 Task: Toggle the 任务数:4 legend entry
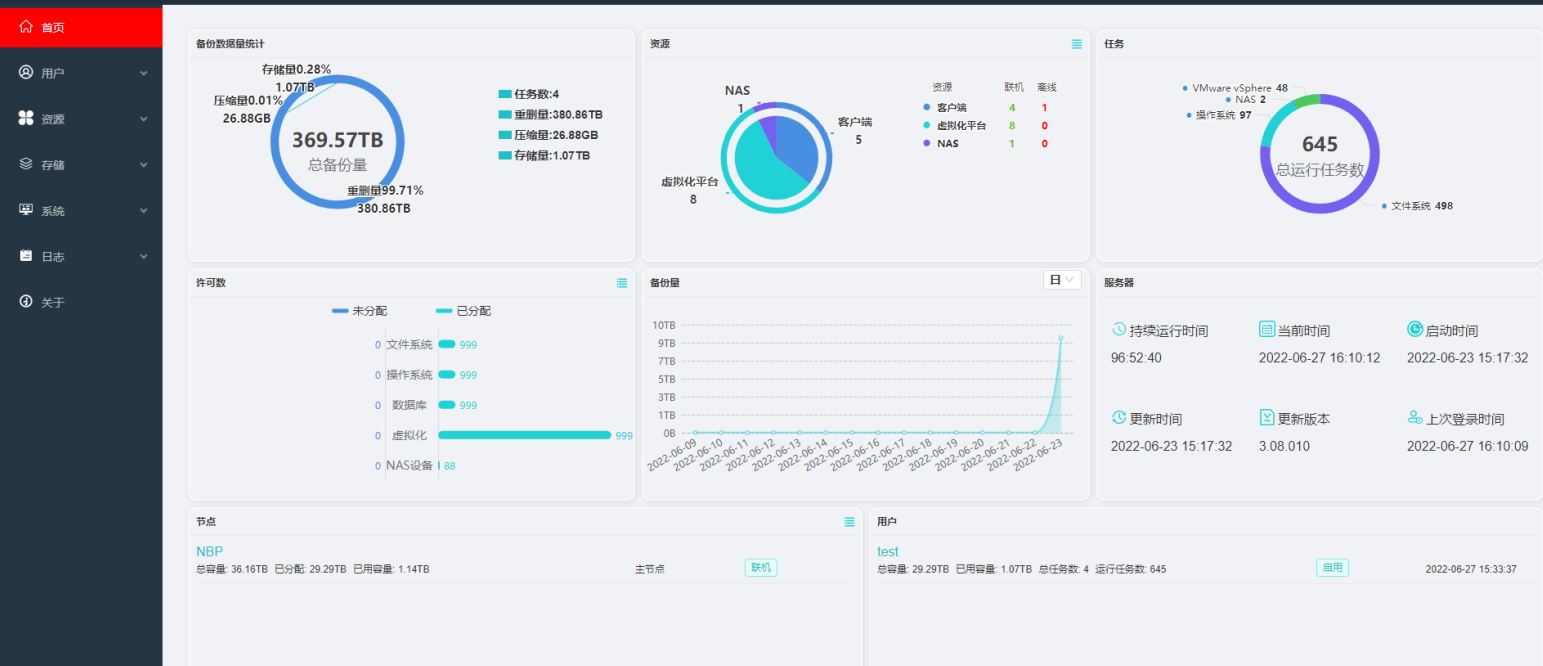click(528, 94)
